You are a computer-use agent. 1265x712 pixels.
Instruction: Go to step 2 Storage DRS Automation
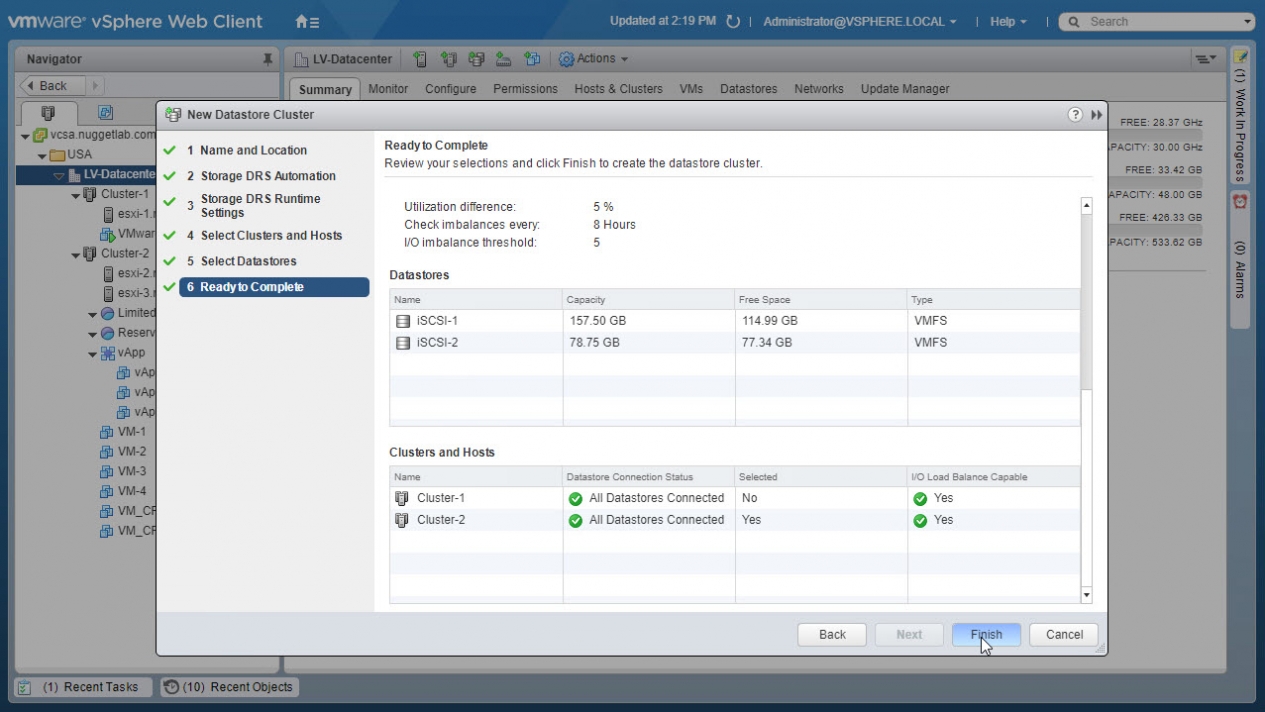pos(267,176)
